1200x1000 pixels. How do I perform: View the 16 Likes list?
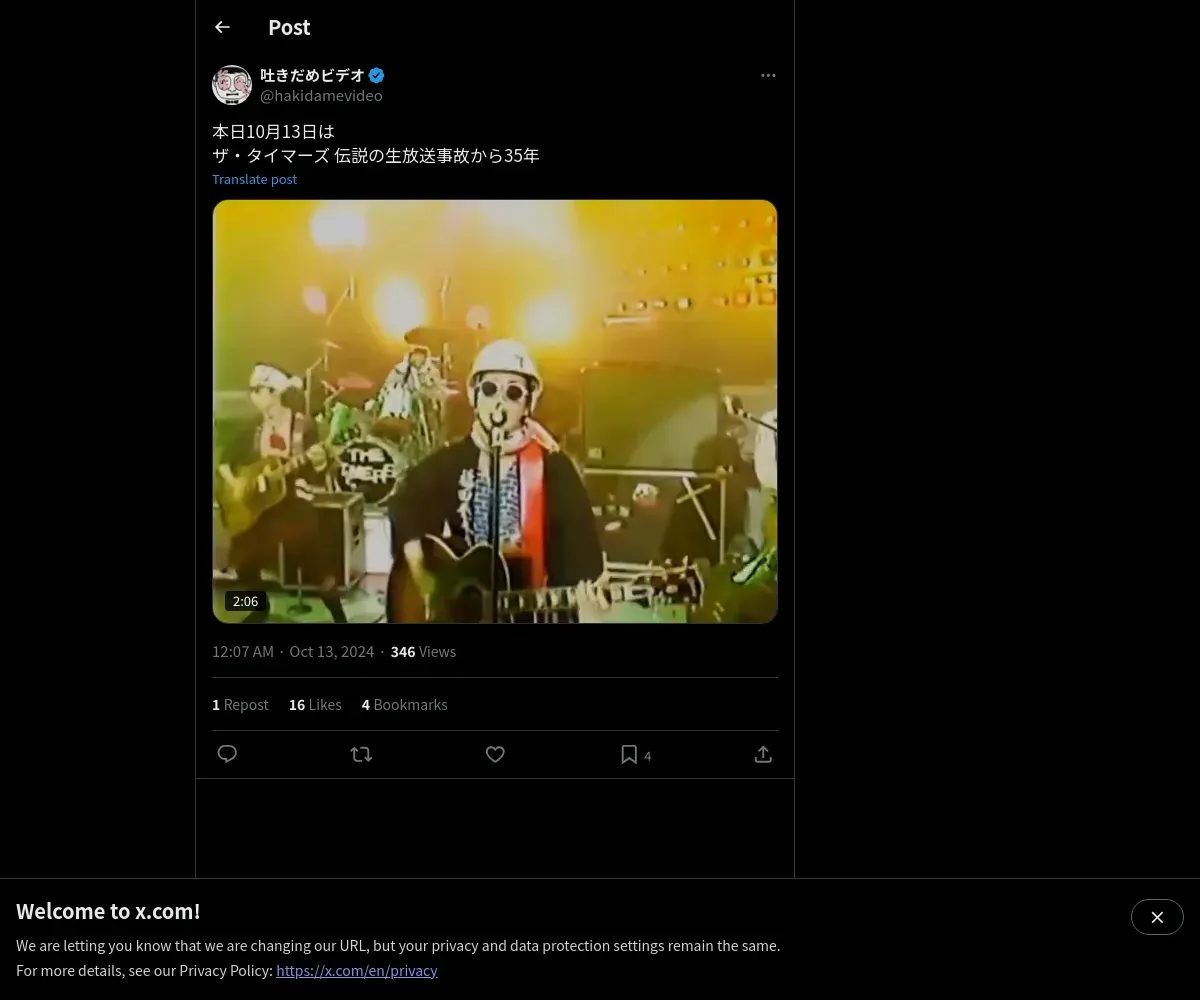tap(315, 705)
